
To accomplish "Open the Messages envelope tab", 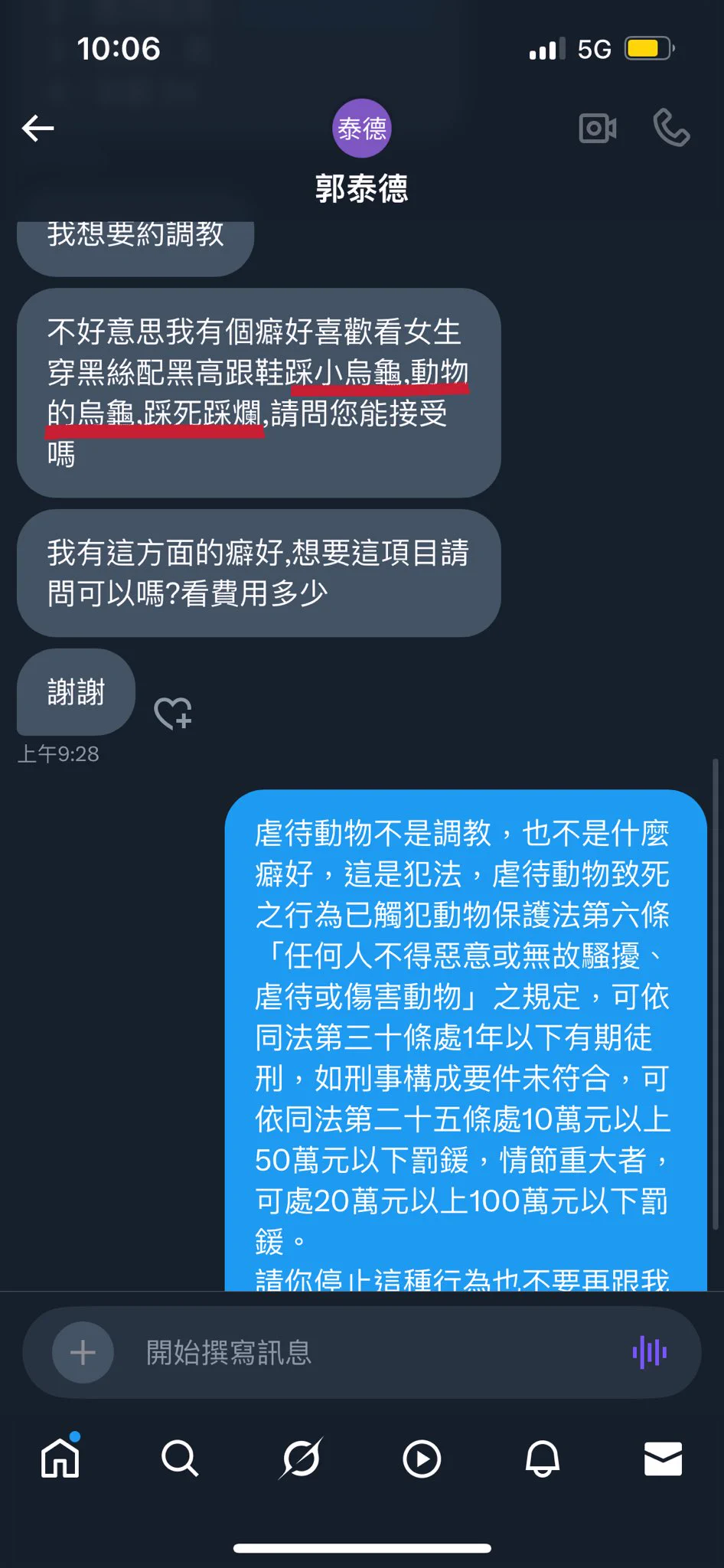I will [x=663, y=1459].
